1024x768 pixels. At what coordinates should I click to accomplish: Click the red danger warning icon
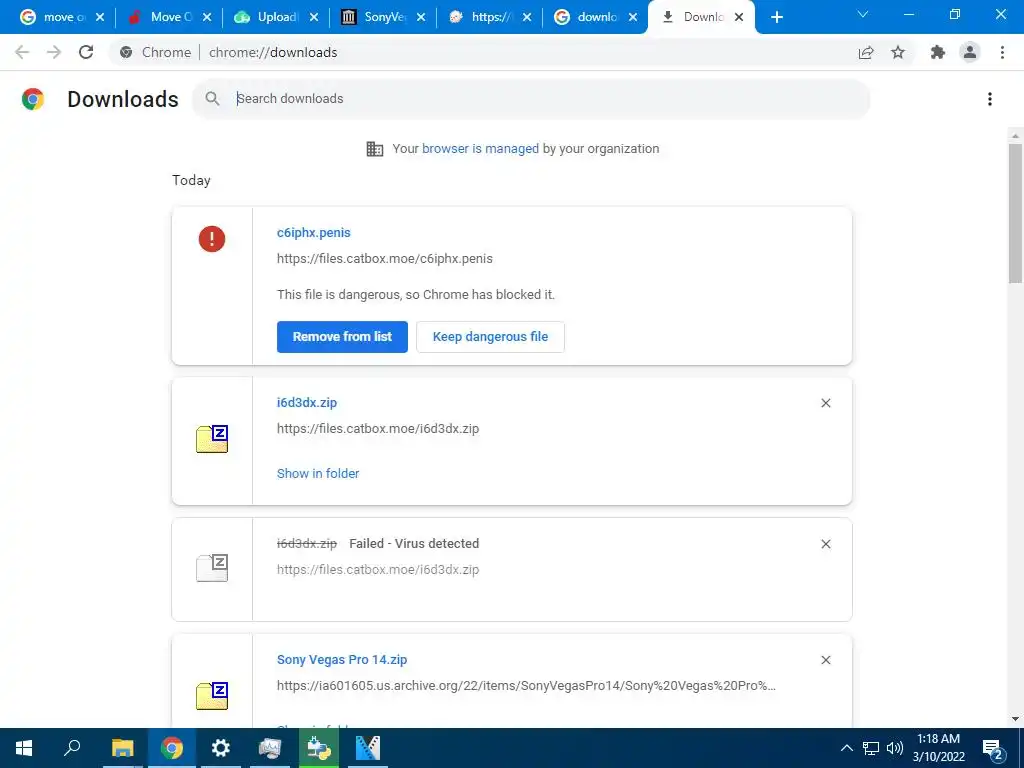tap(212, 238)
